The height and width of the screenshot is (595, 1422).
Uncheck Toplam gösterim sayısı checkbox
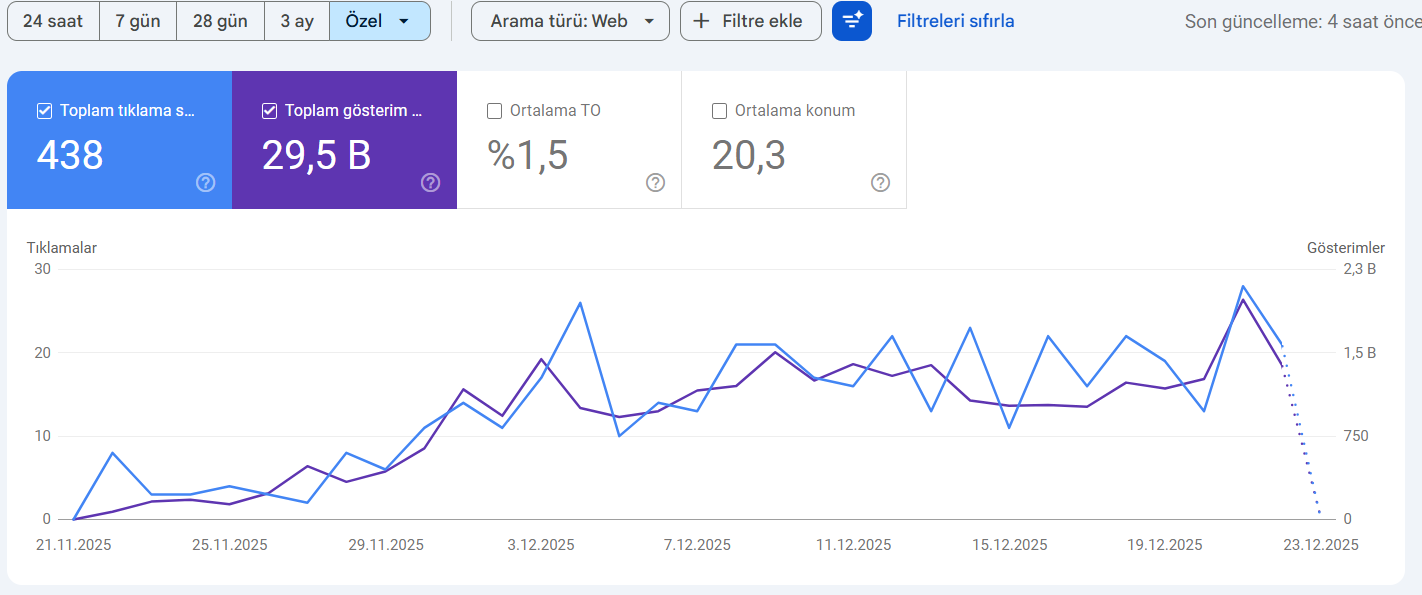tap(269, 111)
